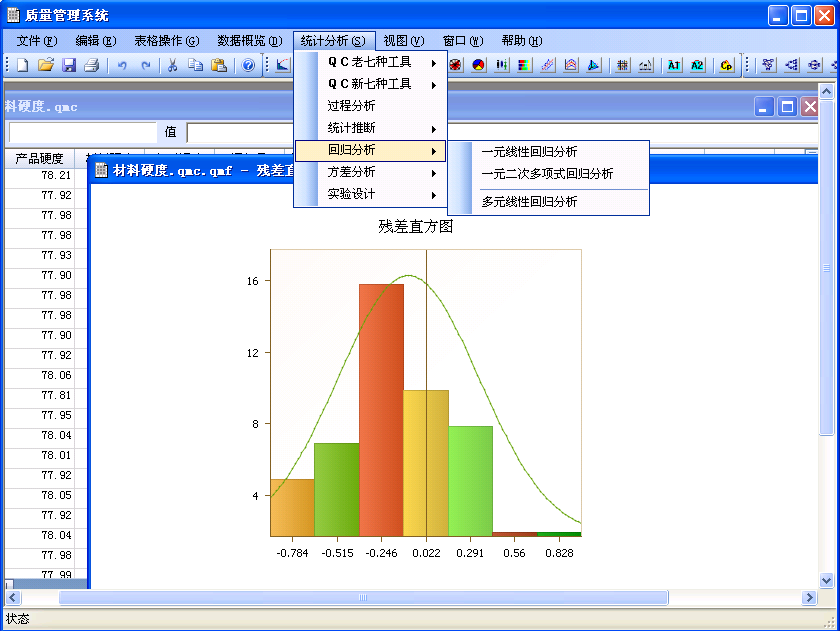The height and width of the screenshot is (631, 840).
Task: Open a file with the folder icon
Action: point(45,65)
